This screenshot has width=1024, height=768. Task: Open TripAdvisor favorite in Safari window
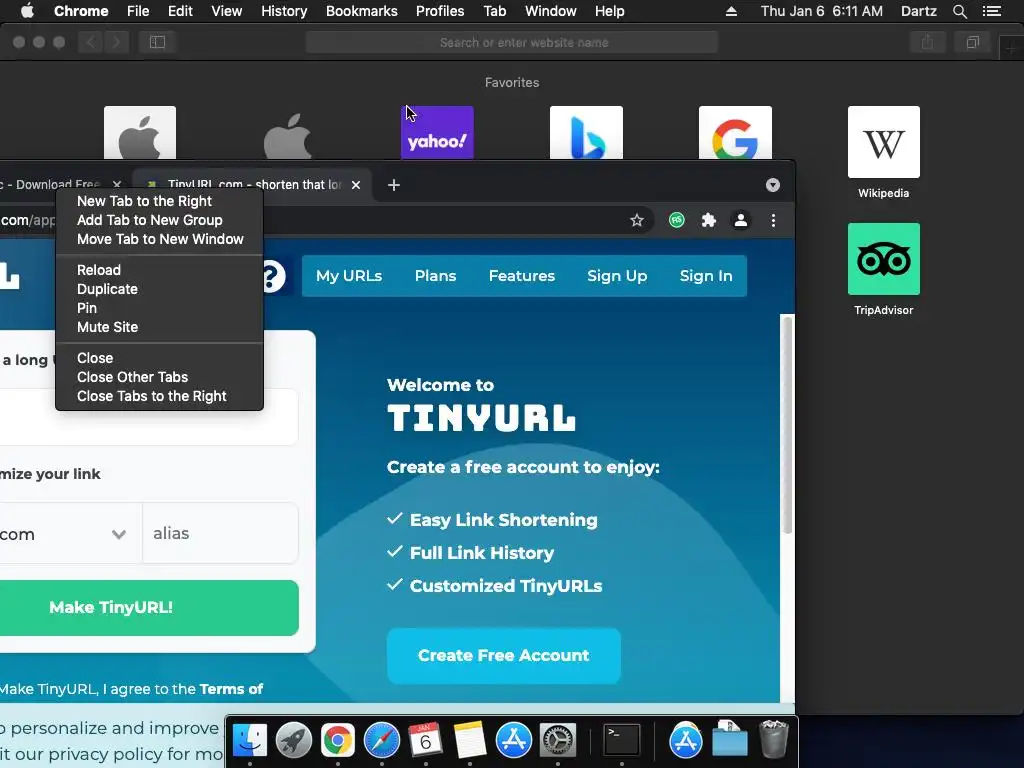tap(884, 259)
